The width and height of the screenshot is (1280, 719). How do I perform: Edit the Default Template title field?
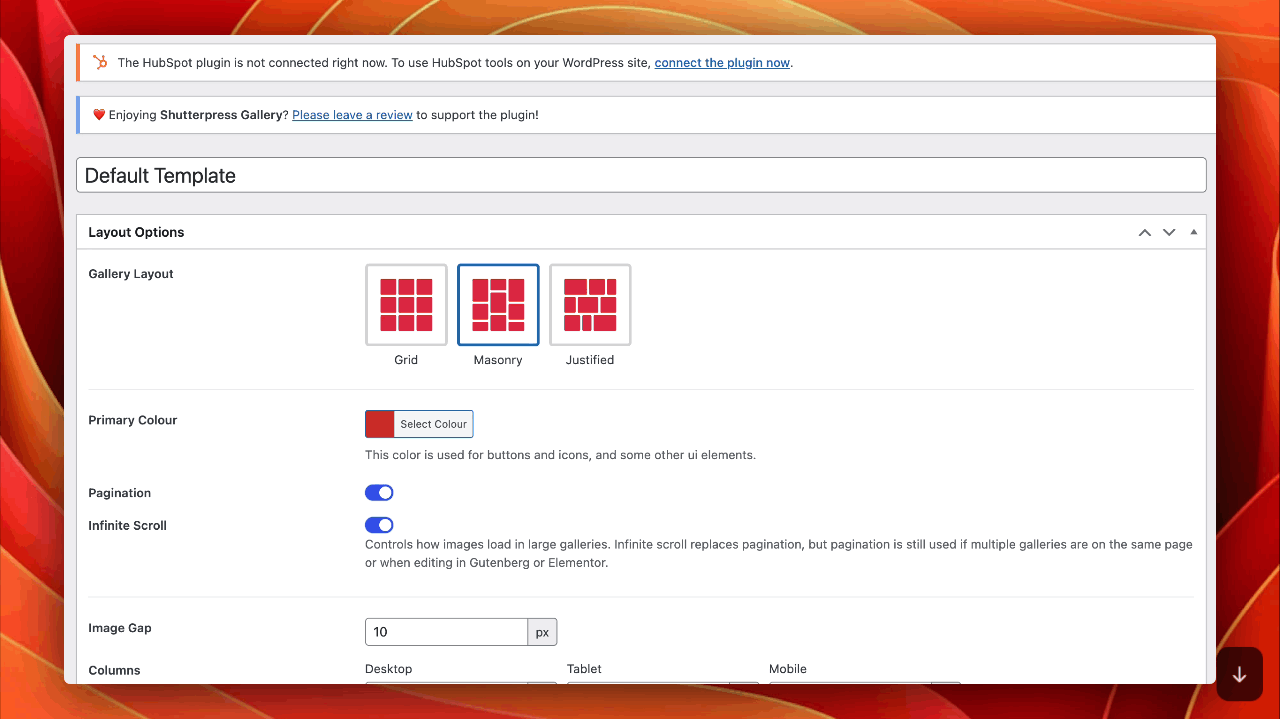pyautogui.click(x=641, y=175)
